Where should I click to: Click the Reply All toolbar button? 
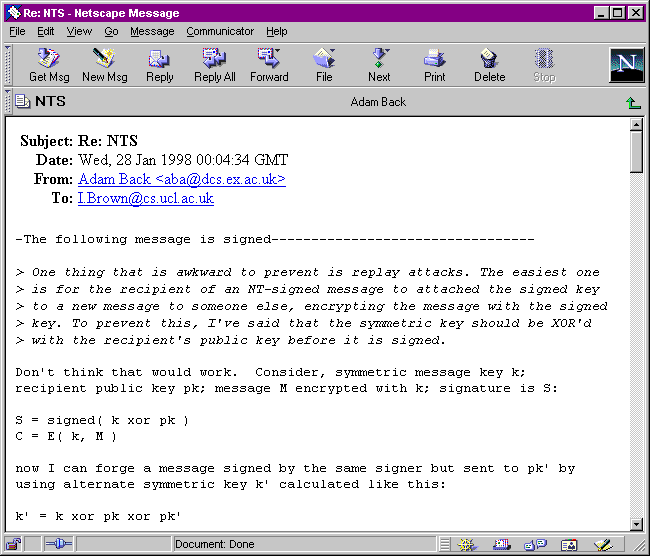click(214, 65)
